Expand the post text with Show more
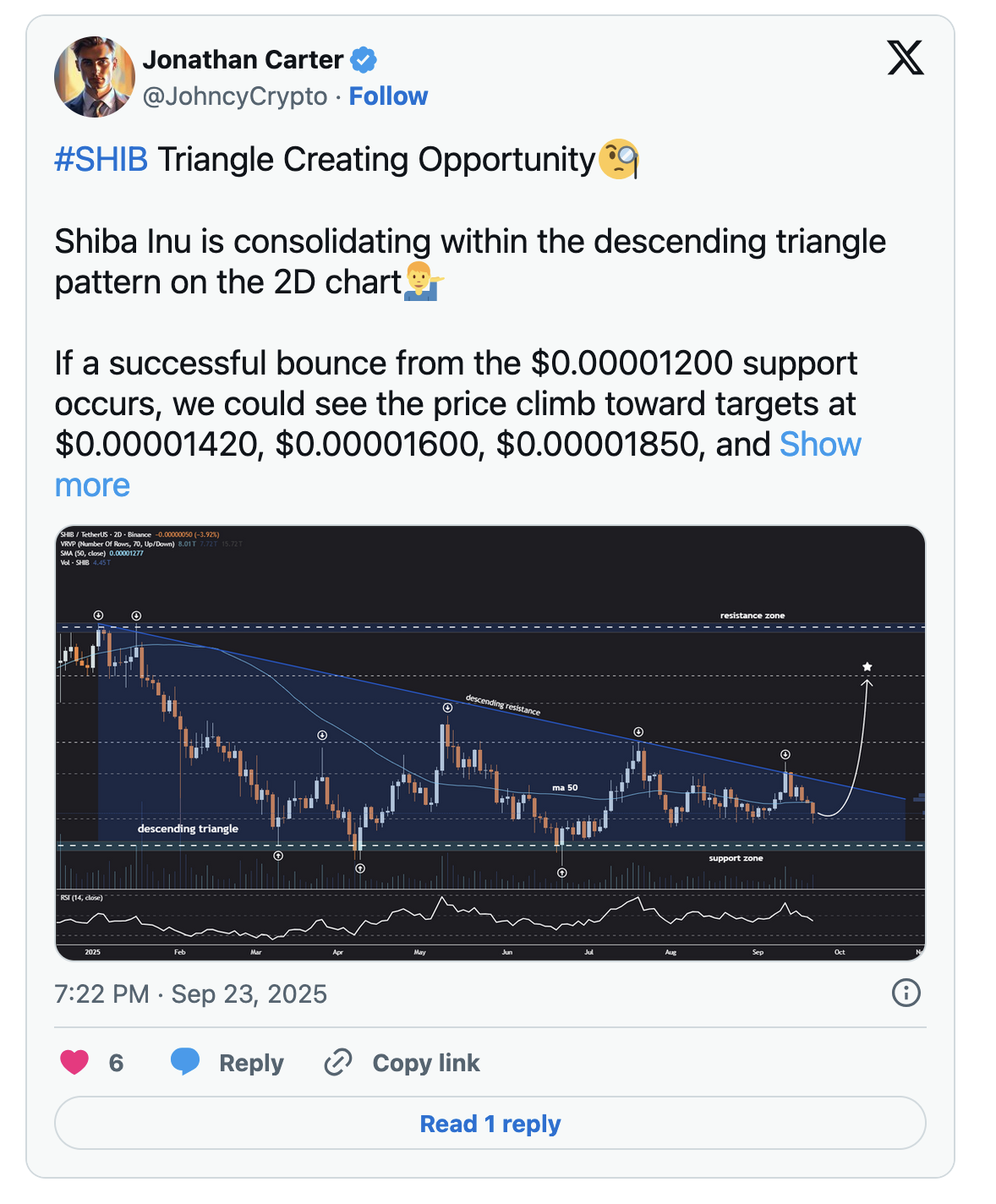This screenshot has height=1204, width=996. 820,445
